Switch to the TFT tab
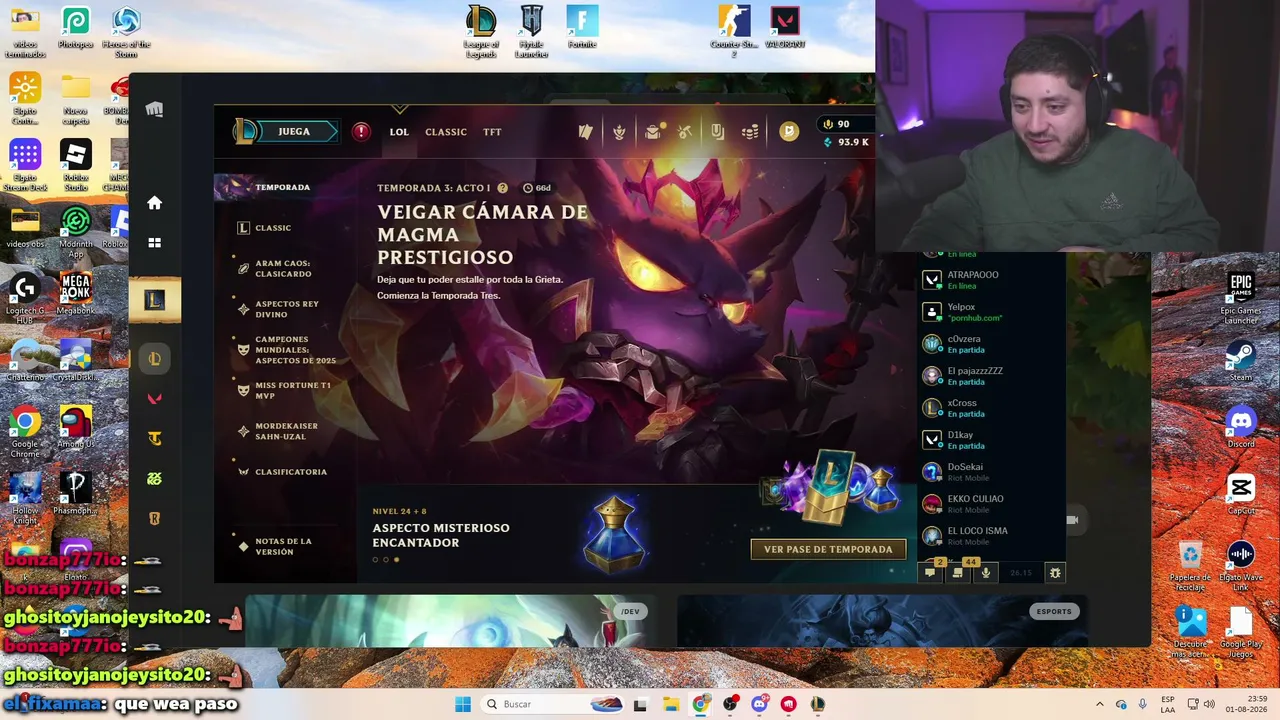1280x720 pixels. point(492,132)
